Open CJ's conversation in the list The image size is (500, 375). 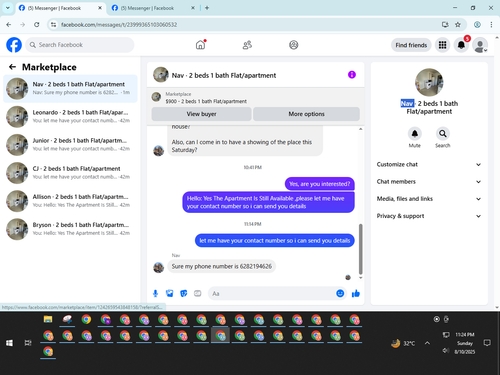[x=70, y=173]
